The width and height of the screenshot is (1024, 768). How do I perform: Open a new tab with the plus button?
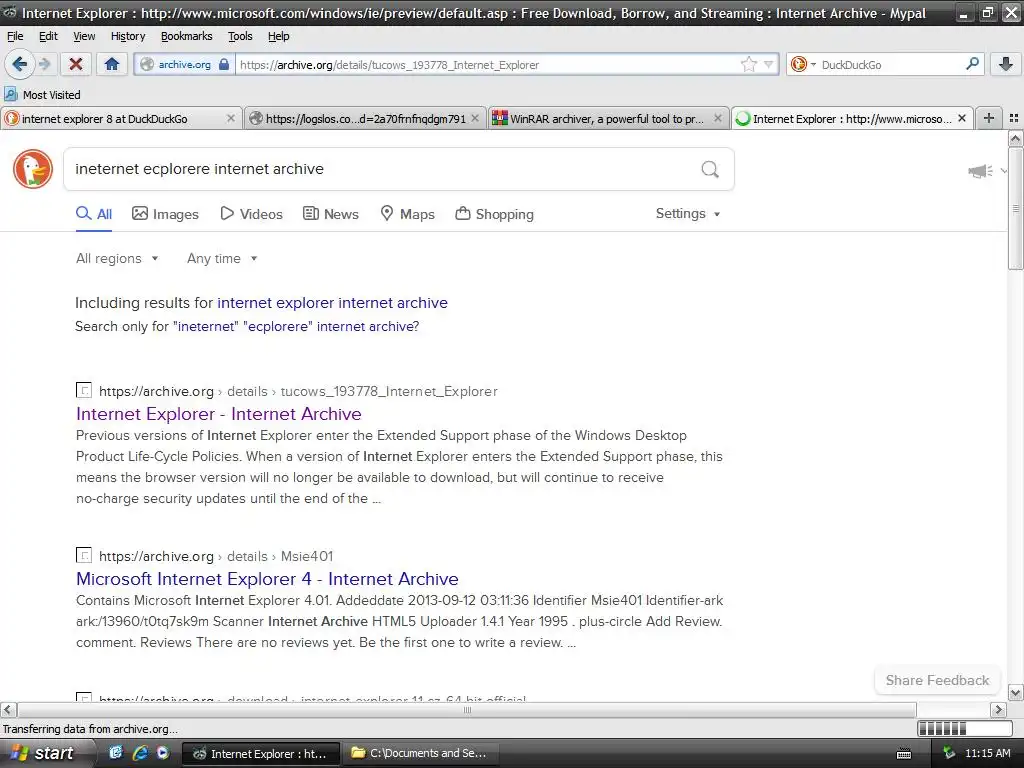pos(989,118)
